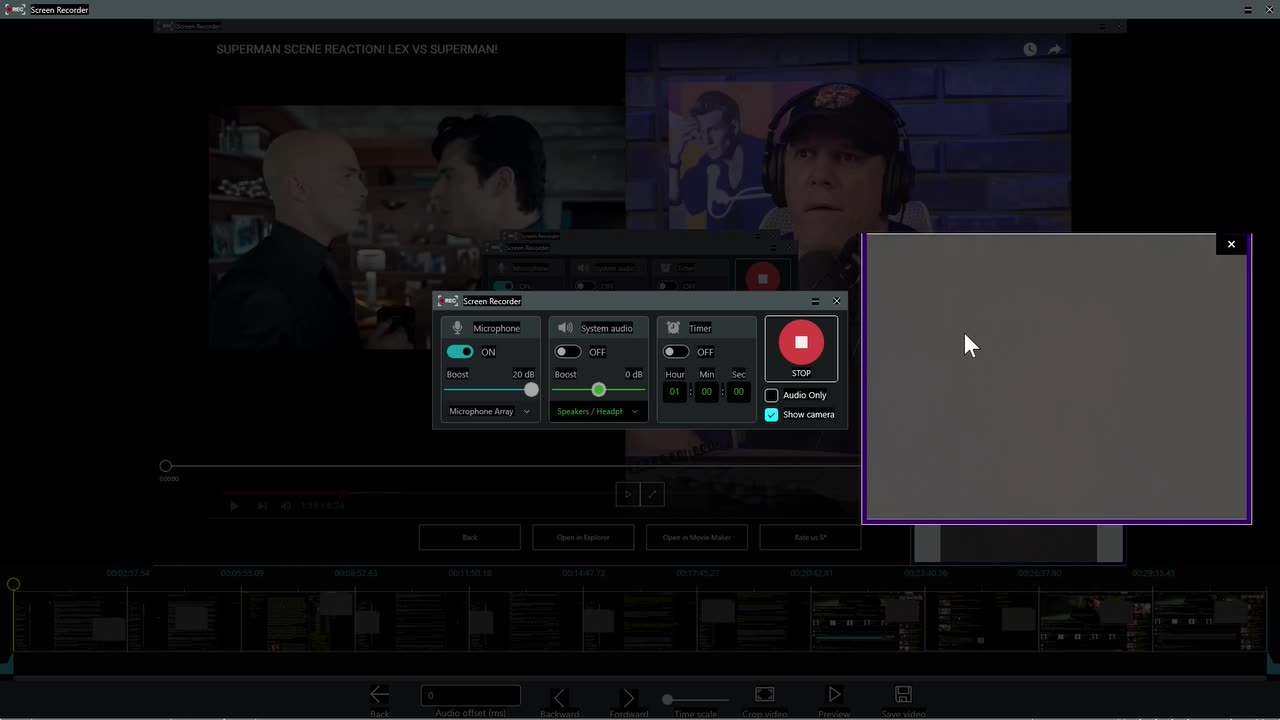Image resolution: width=1280 pixels, height=720 pixels.
Task: Enable the System audio toggle
Action: point(568,352)
